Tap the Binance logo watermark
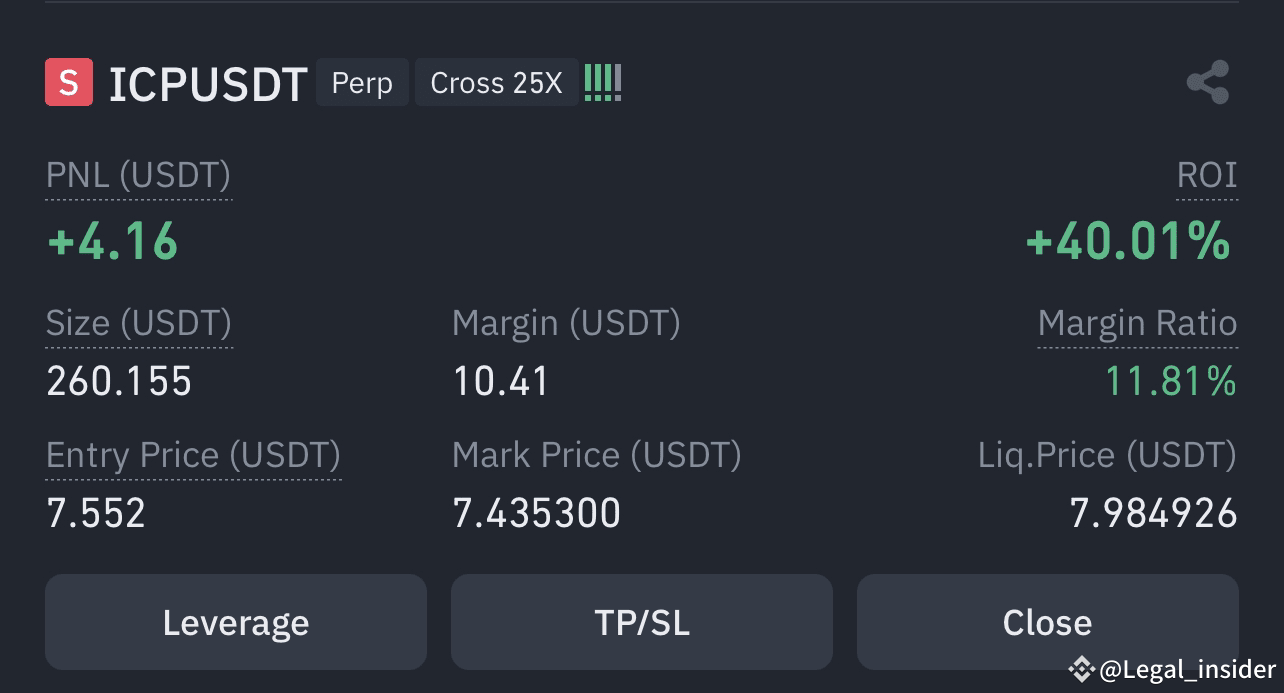The image size is (1284, 693). click(1081, 668)
